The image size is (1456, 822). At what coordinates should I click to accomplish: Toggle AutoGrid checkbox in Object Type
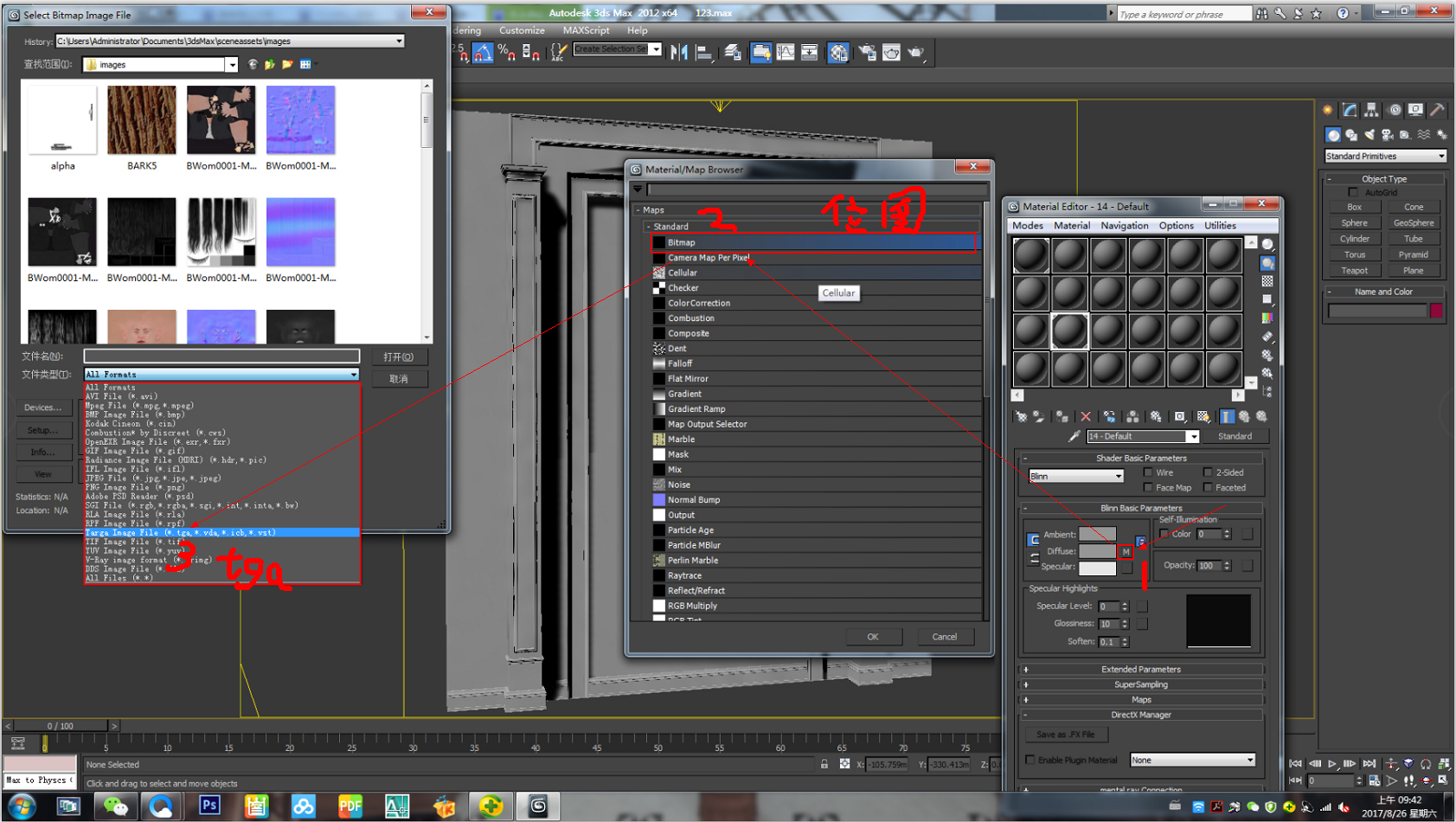[1353, 192]
